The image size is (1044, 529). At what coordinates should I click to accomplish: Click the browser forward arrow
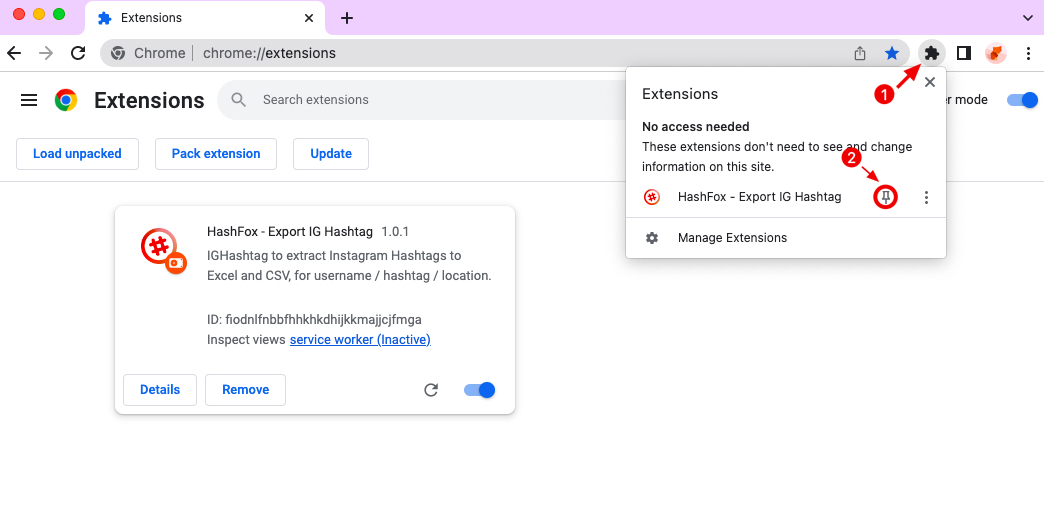click(46, 53)
